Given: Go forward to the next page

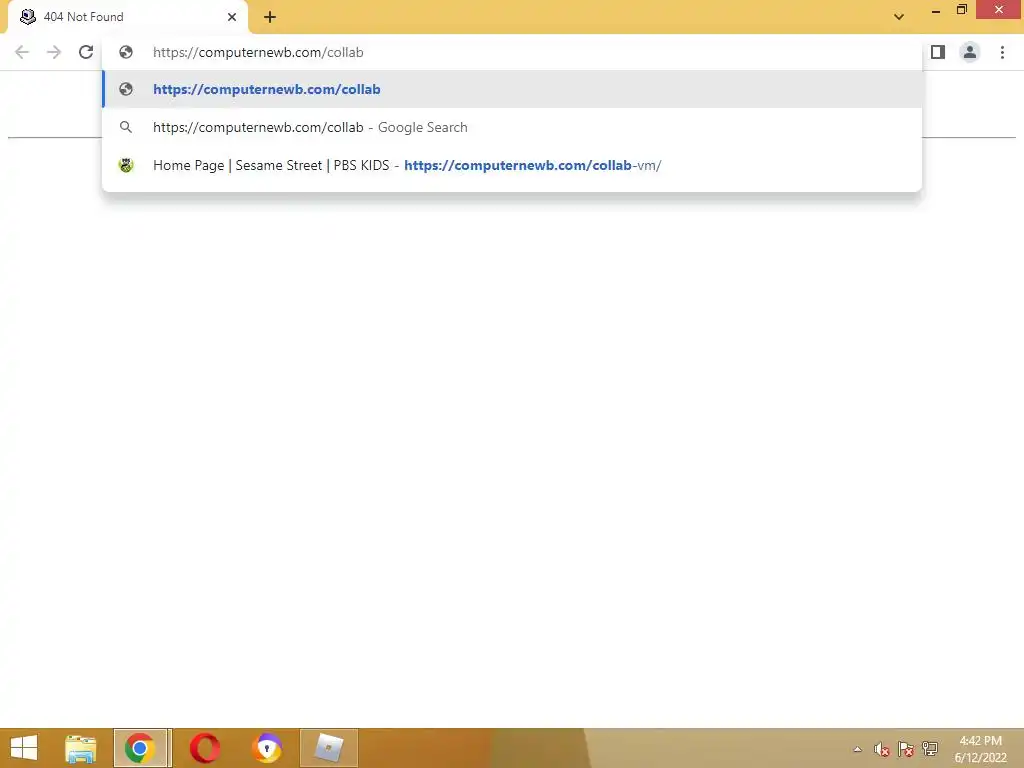Looking at the screenshot, I should coord(54,52).
